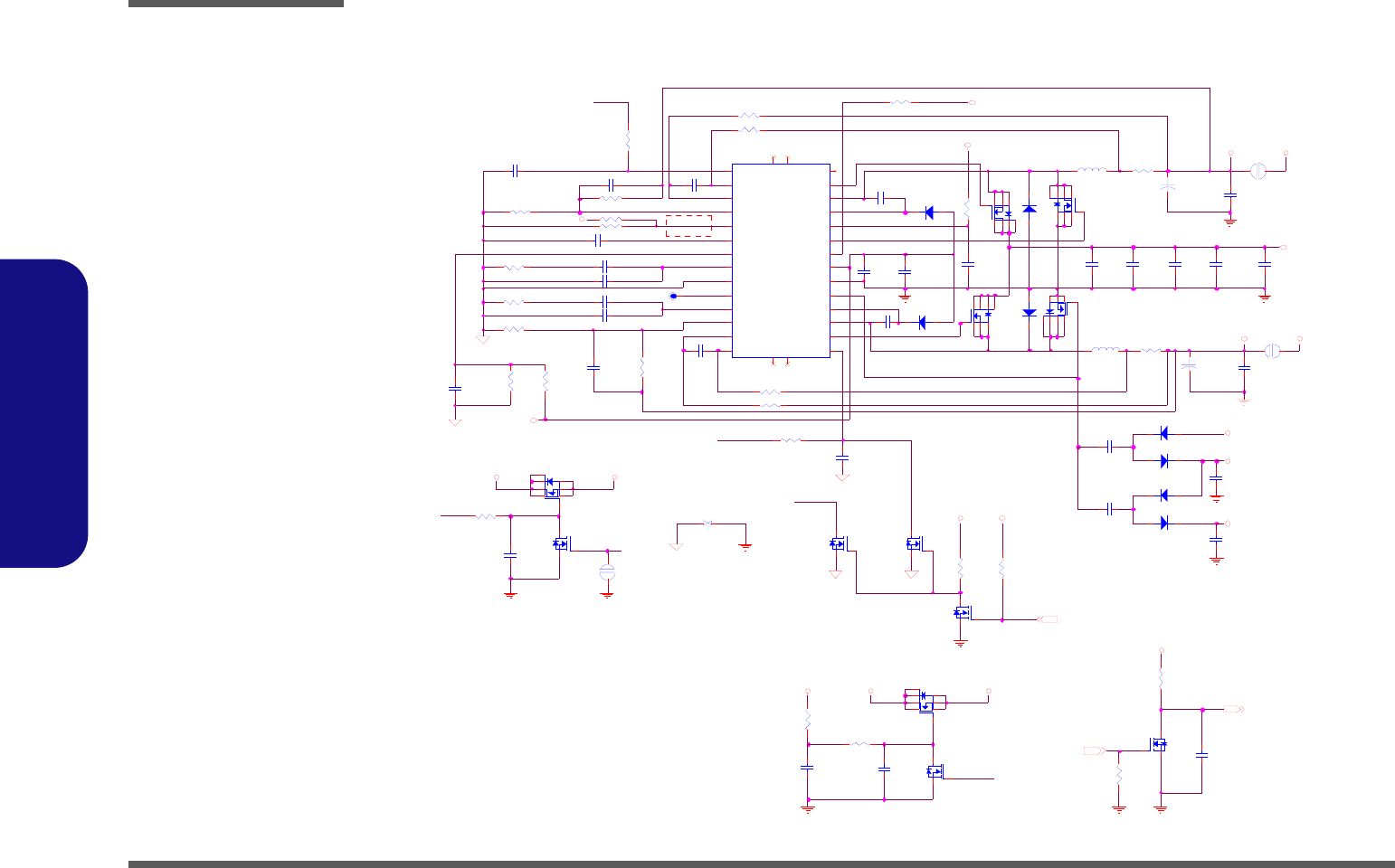Select the pink output port arrow above capacitor
The width and height of the screenshot is (1395, 868).
[1234, 710]
